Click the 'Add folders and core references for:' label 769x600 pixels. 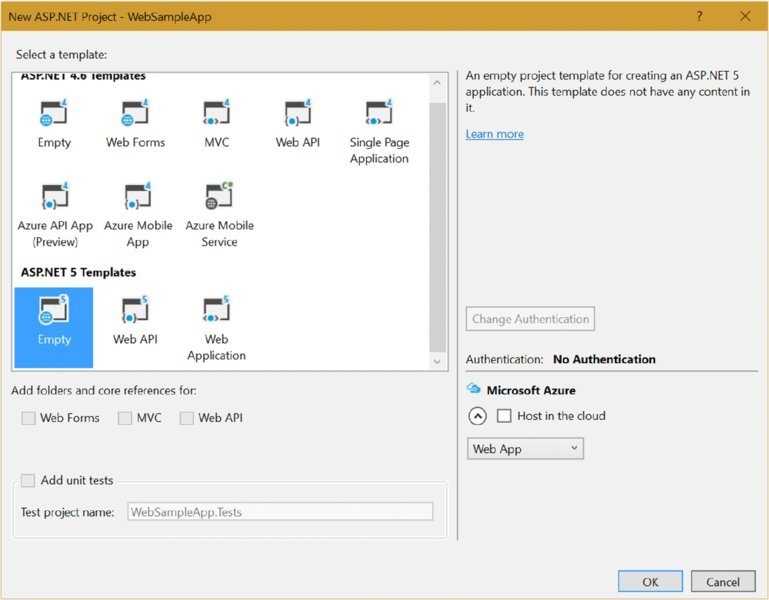point(104,391)
